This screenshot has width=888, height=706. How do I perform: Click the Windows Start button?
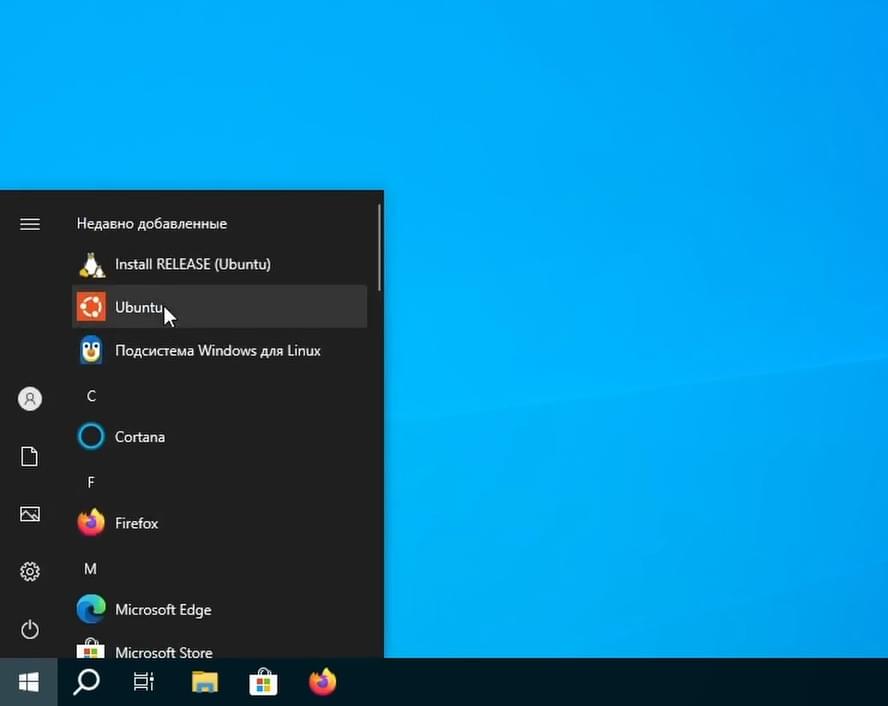point(29,682)
